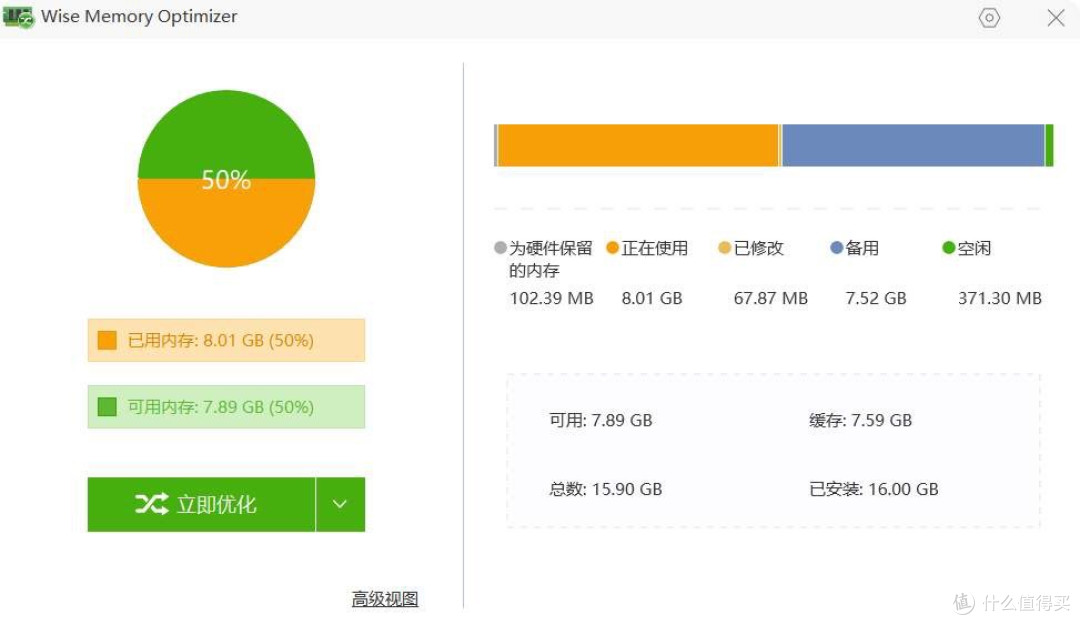The width and height of the screenshot is (1080, 625).
Task: Click the Wise Memory Optimizer title text
Action: pos(139,17)
